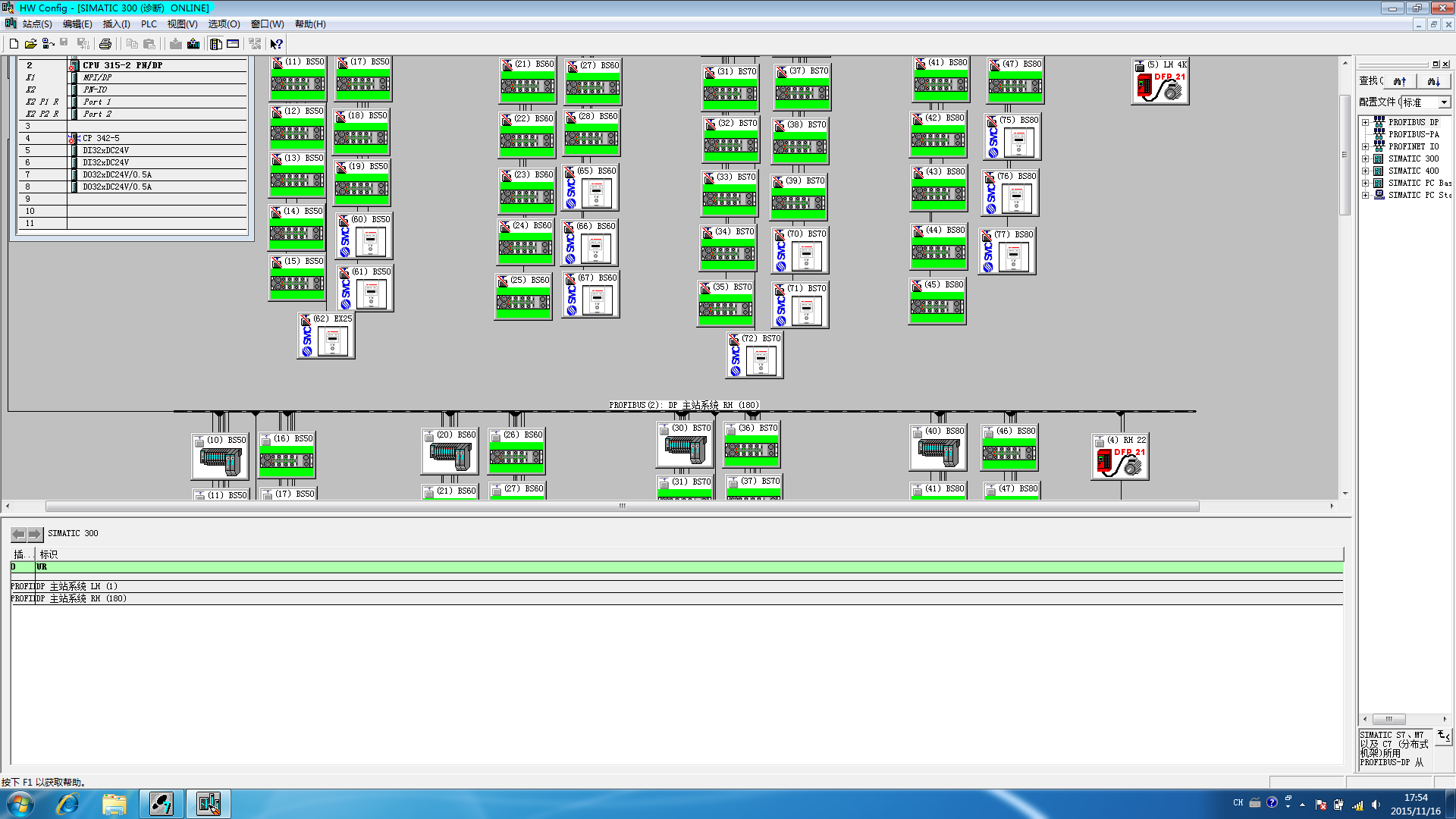Image resolution: width=1456 pixels, height=819 pixels.
Task: Open the 视图(V) menu
Action: [x=182, y=24]
